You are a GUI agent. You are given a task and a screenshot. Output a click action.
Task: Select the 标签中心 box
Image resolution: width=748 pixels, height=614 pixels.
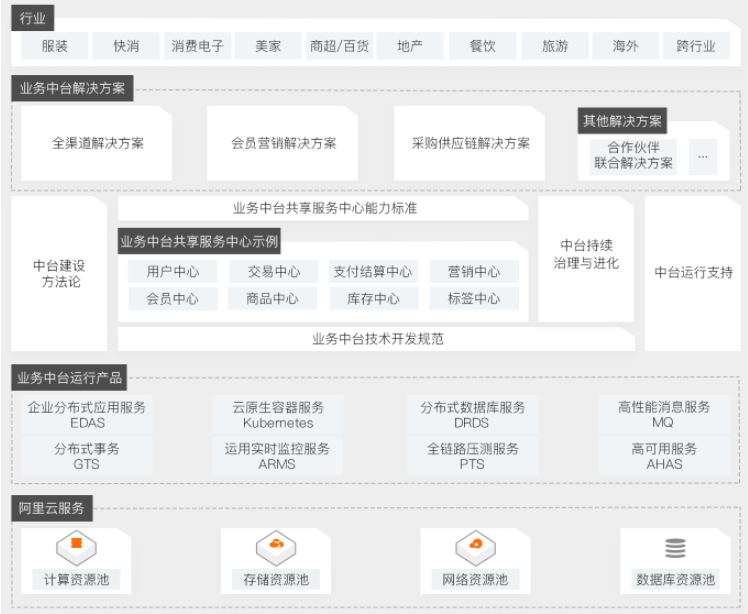click(474, 299)
